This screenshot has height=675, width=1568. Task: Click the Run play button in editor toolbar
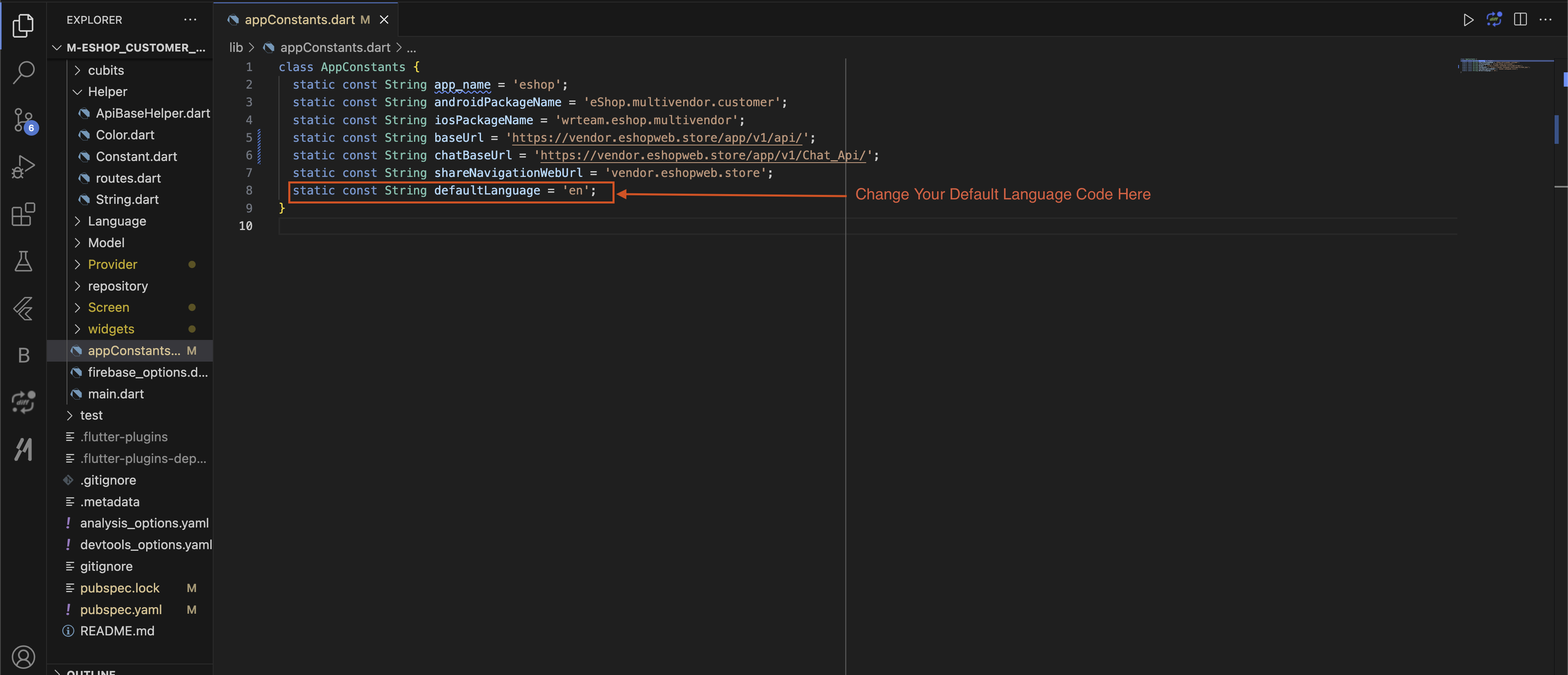pyautogui.click(x=1468, y=20)
